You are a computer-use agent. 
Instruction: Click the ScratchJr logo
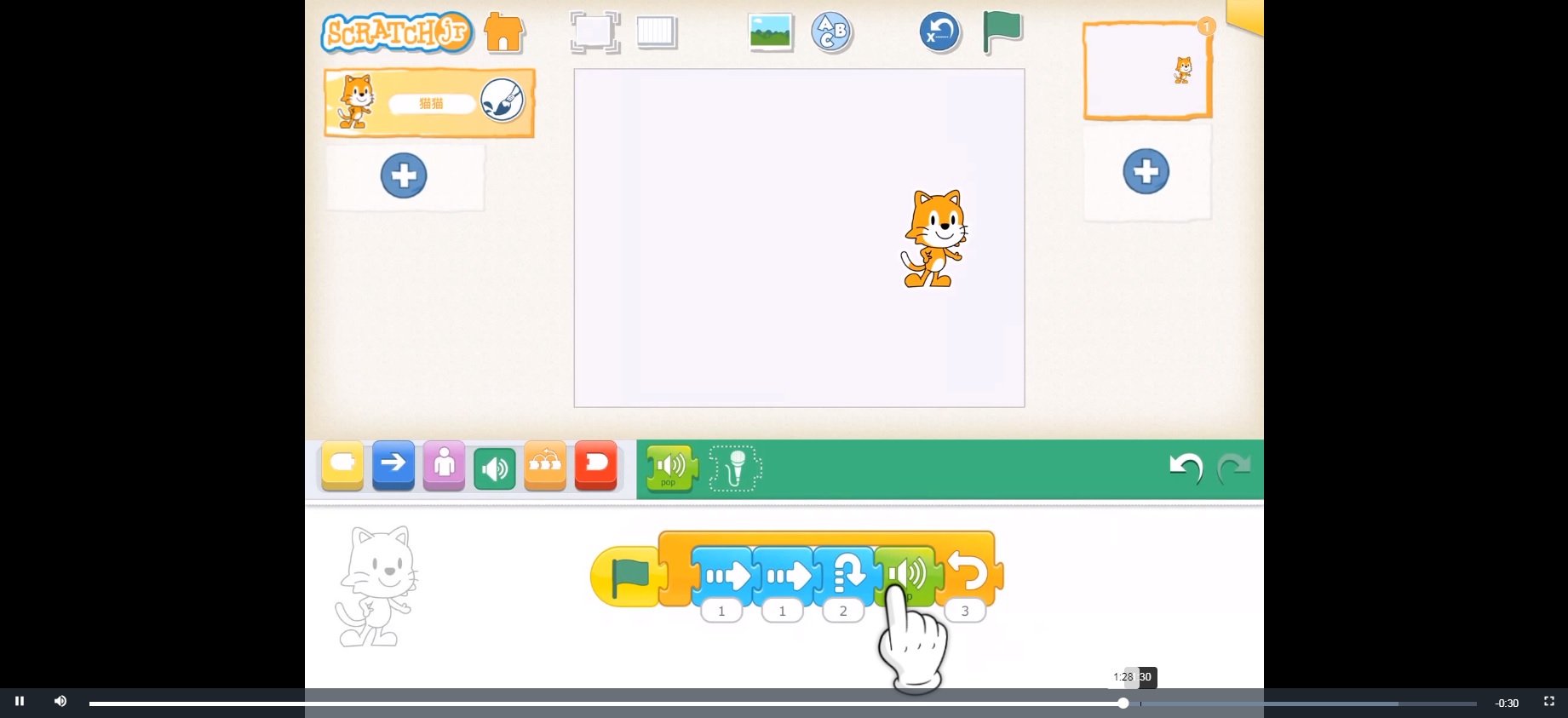point(397,33)
